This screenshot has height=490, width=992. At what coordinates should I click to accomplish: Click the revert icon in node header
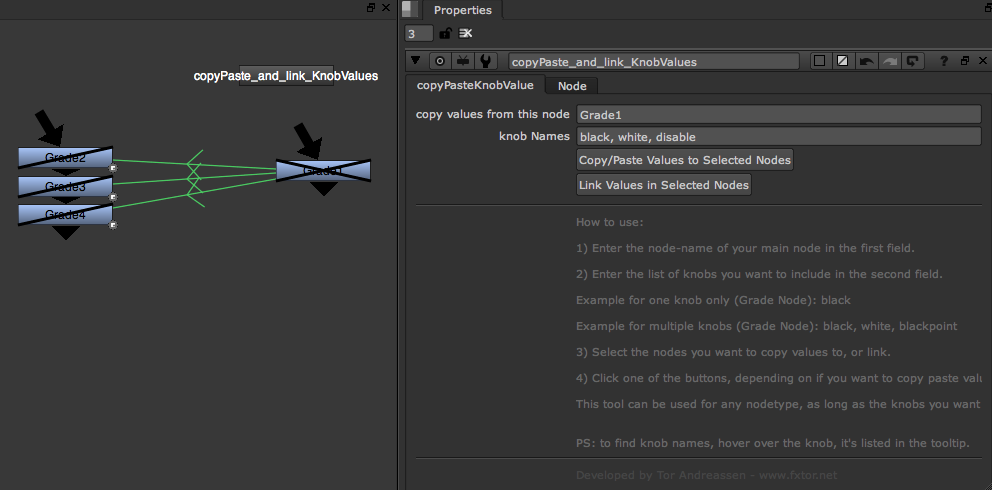point(912,61)
